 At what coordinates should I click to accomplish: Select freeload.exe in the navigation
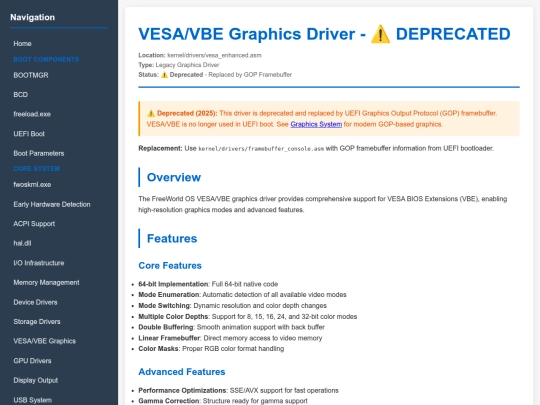click(x=32, y=114)
